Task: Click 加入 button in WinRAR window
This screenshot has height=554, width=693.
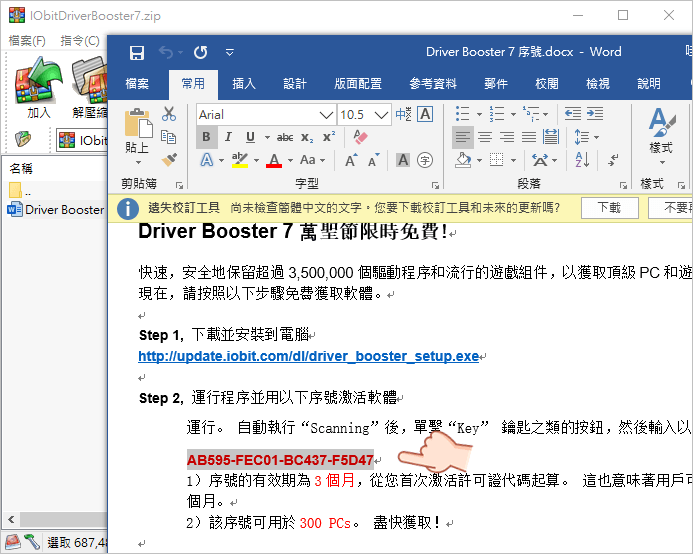Action: (x=38, y=88)
